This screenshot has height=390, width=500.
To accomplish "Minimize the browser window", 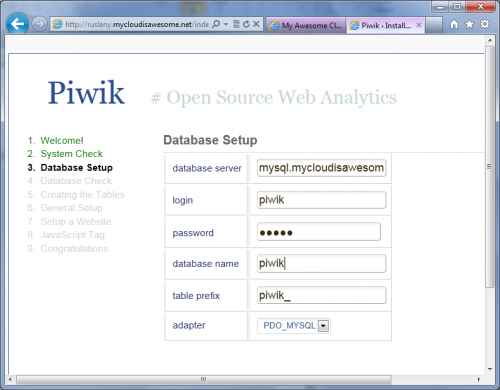I will point(441,7).
